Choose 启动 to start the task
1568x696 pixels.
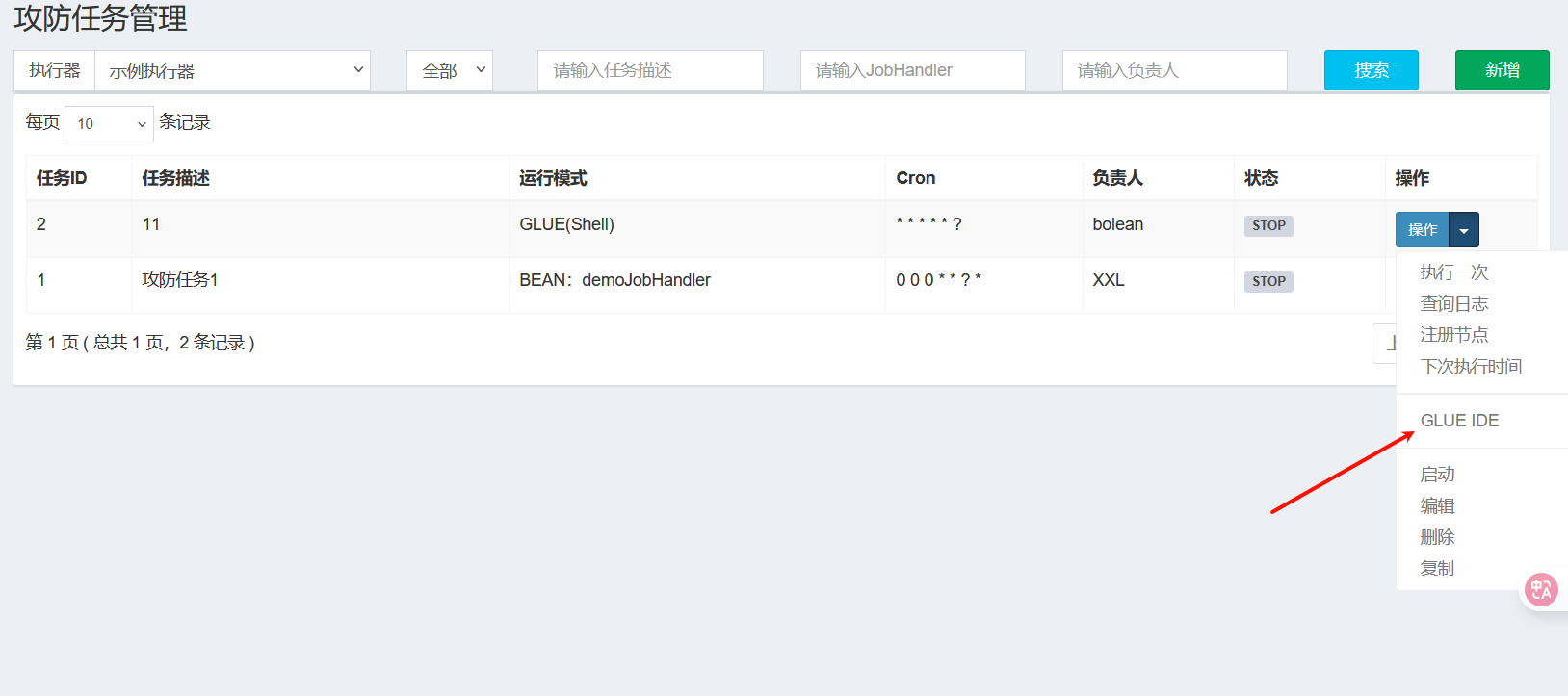(1437, 475)
